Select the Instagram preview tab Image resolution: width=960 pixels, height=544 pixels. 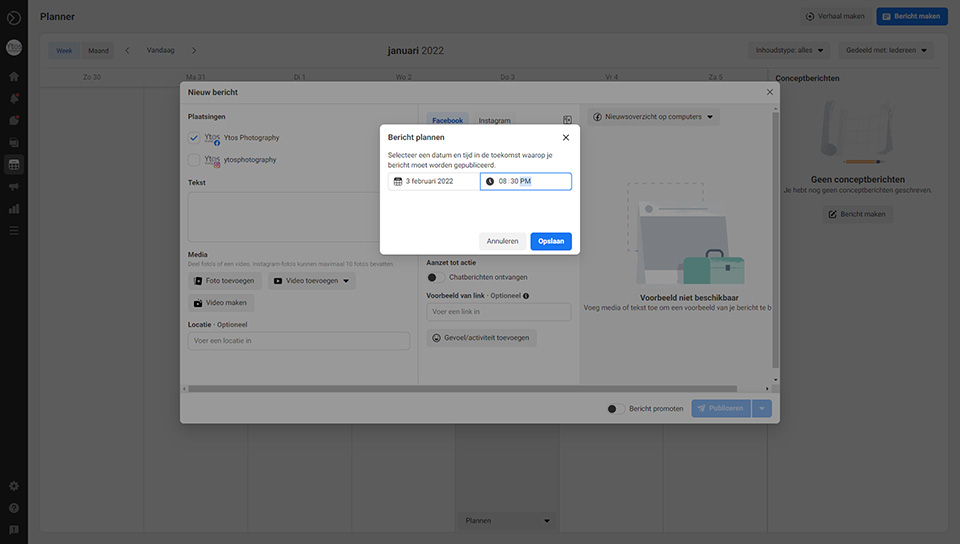click(494, 120)
